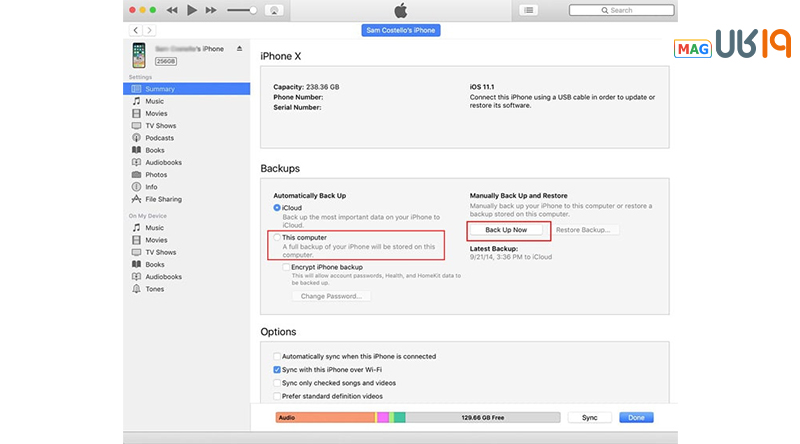The height and width of the screenshot is (444, 800).
Task: Open File Sharing in the sidebar
Action: pos(163,199)
